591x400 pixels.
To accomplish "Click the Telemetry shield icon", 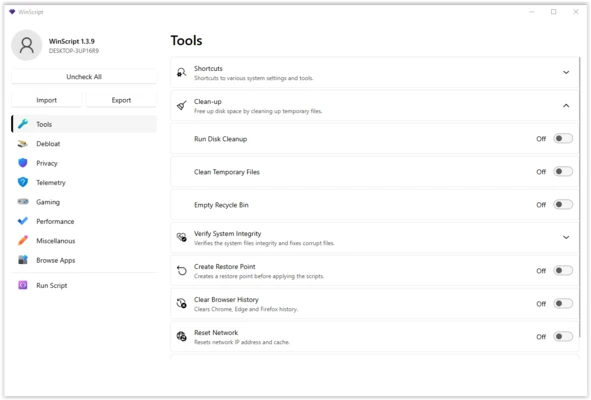I will point(23,182).
